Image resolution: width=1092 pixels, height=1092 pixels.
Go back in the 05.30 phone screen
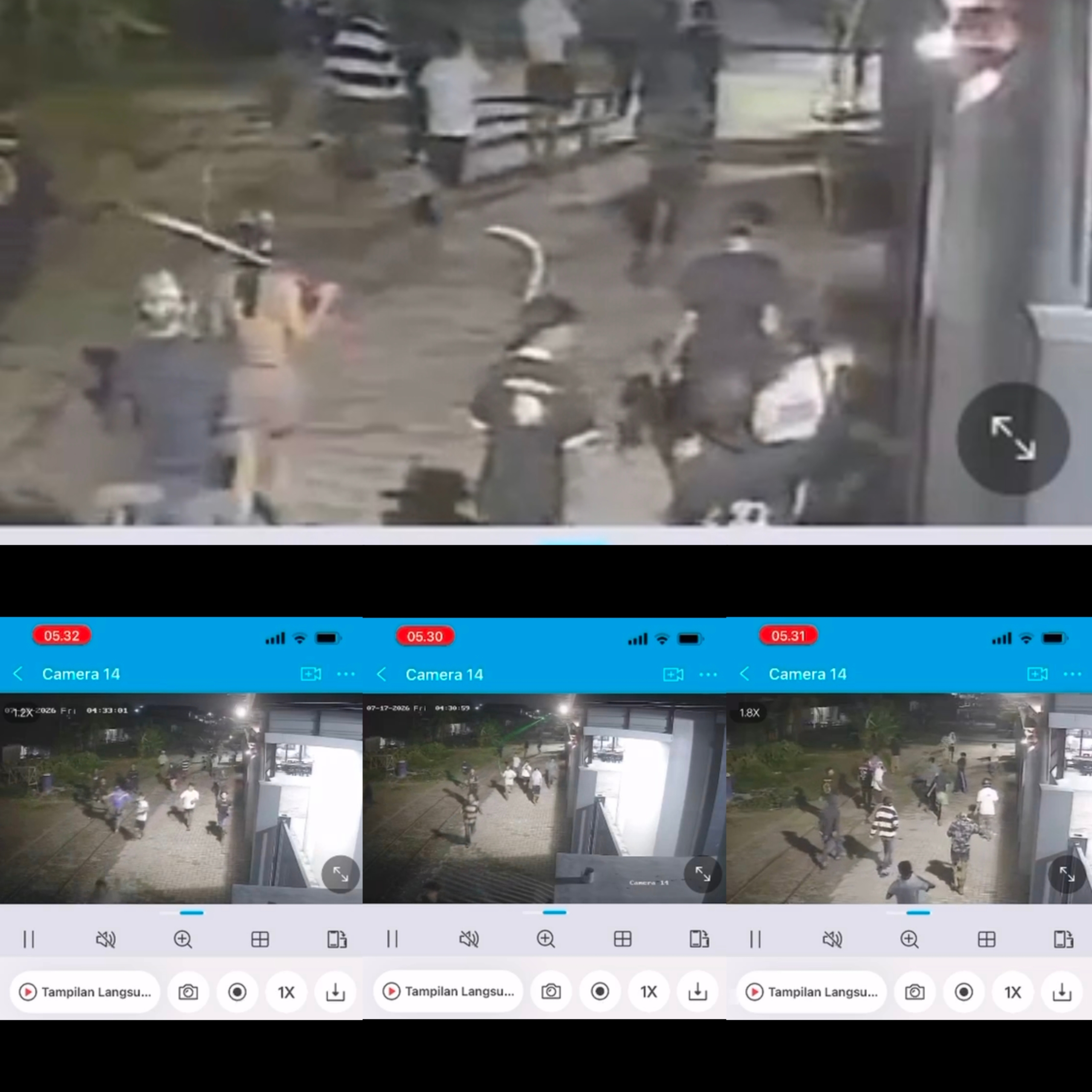381,674
